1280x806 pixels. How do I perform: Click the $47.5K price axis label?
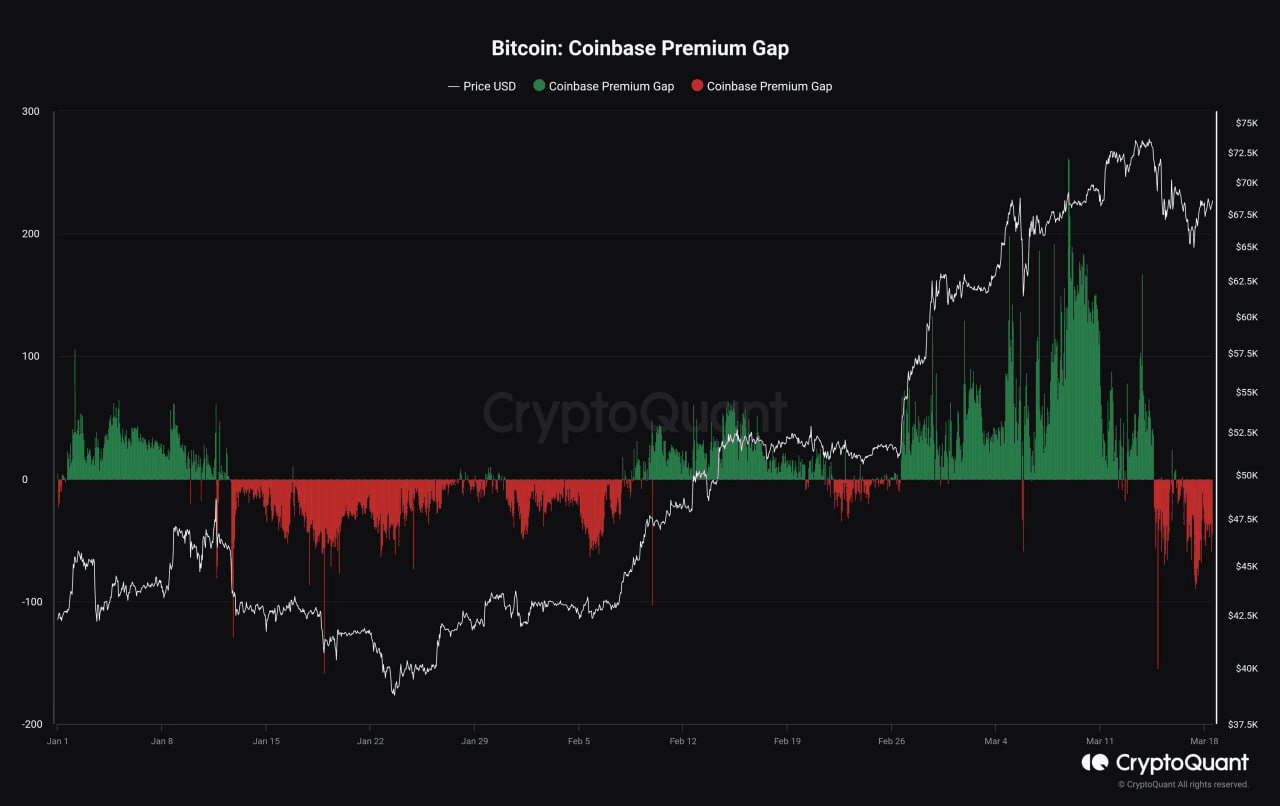(1243, 520)
